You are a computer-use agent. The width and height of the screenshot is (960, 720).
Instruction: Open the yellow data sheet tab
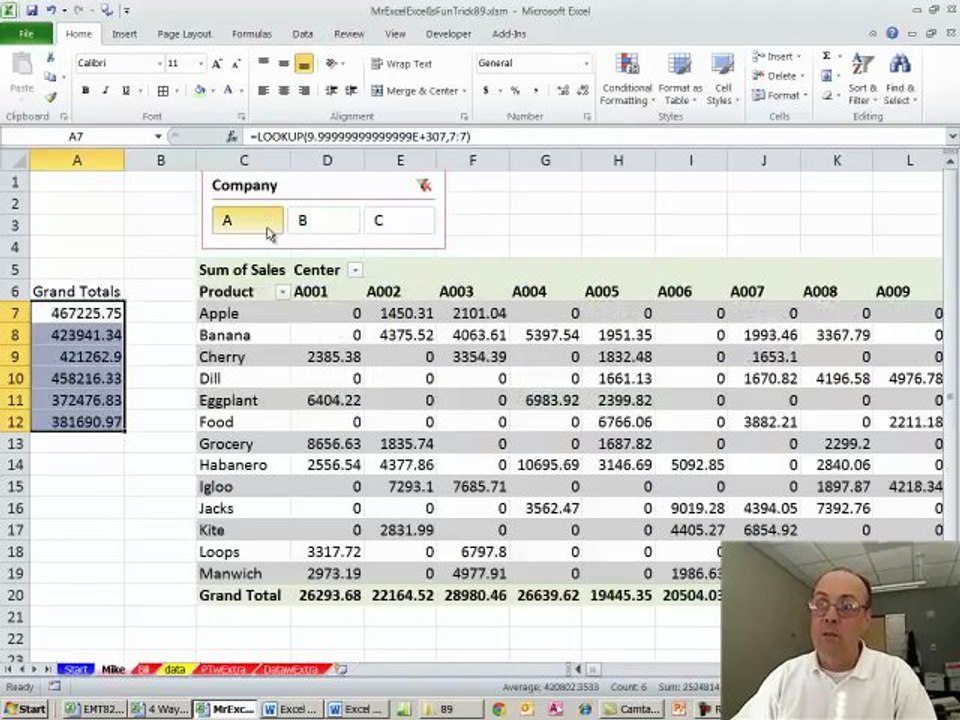pos(174,669)
